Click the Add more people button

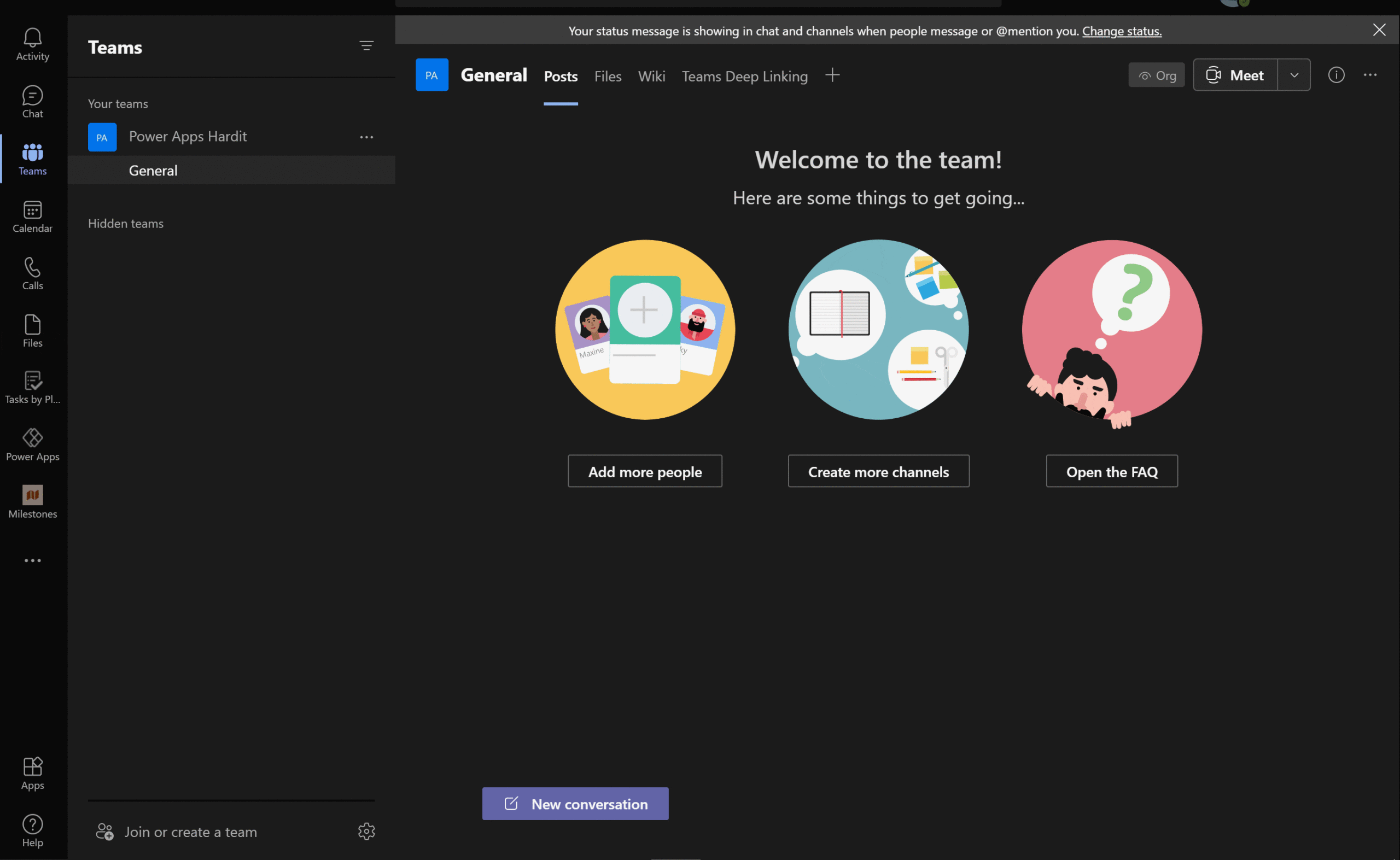[x=645, y=471]
